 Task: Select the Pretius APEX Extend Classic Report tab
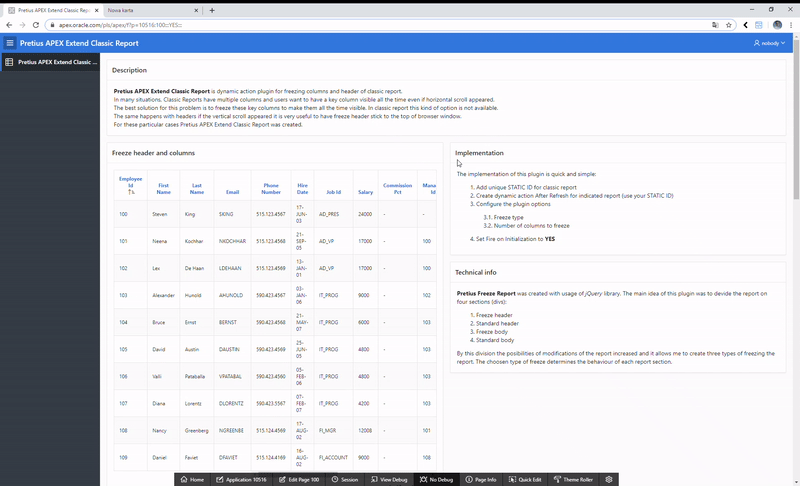54,10
